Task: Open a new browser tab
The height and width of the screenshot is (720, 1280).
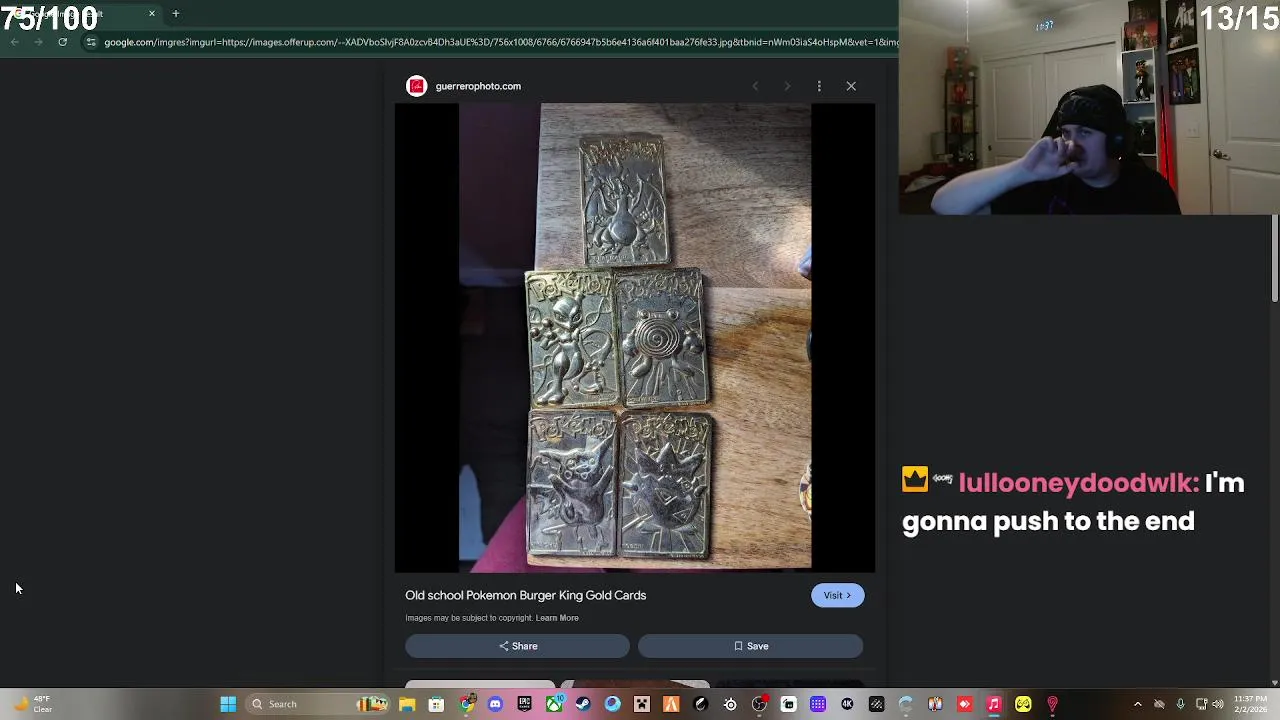Action: [x=175, y=14]
